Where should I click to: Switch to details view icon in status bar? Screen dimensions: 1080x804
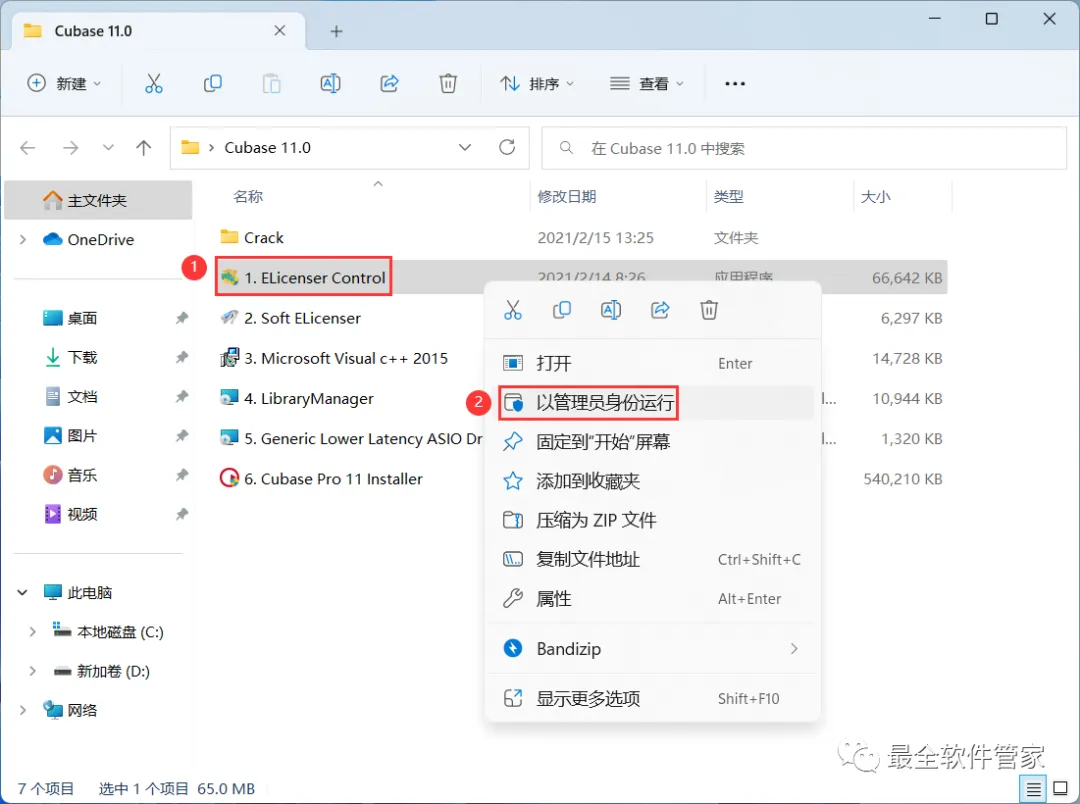point(1033,788)
